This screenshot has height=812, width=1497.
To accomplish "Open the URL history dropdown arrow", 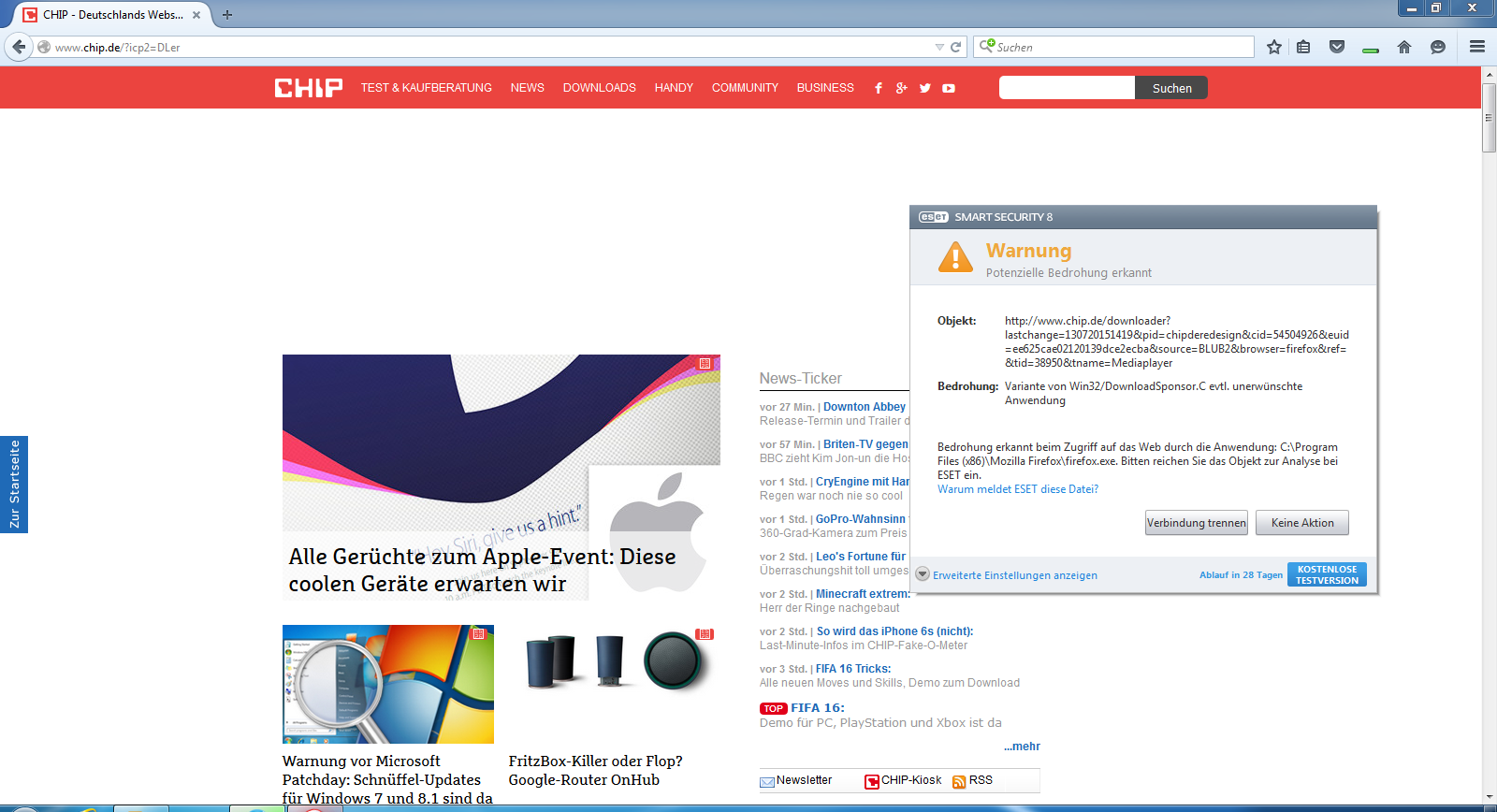I will pyautogui.click(x=939, y=47).
